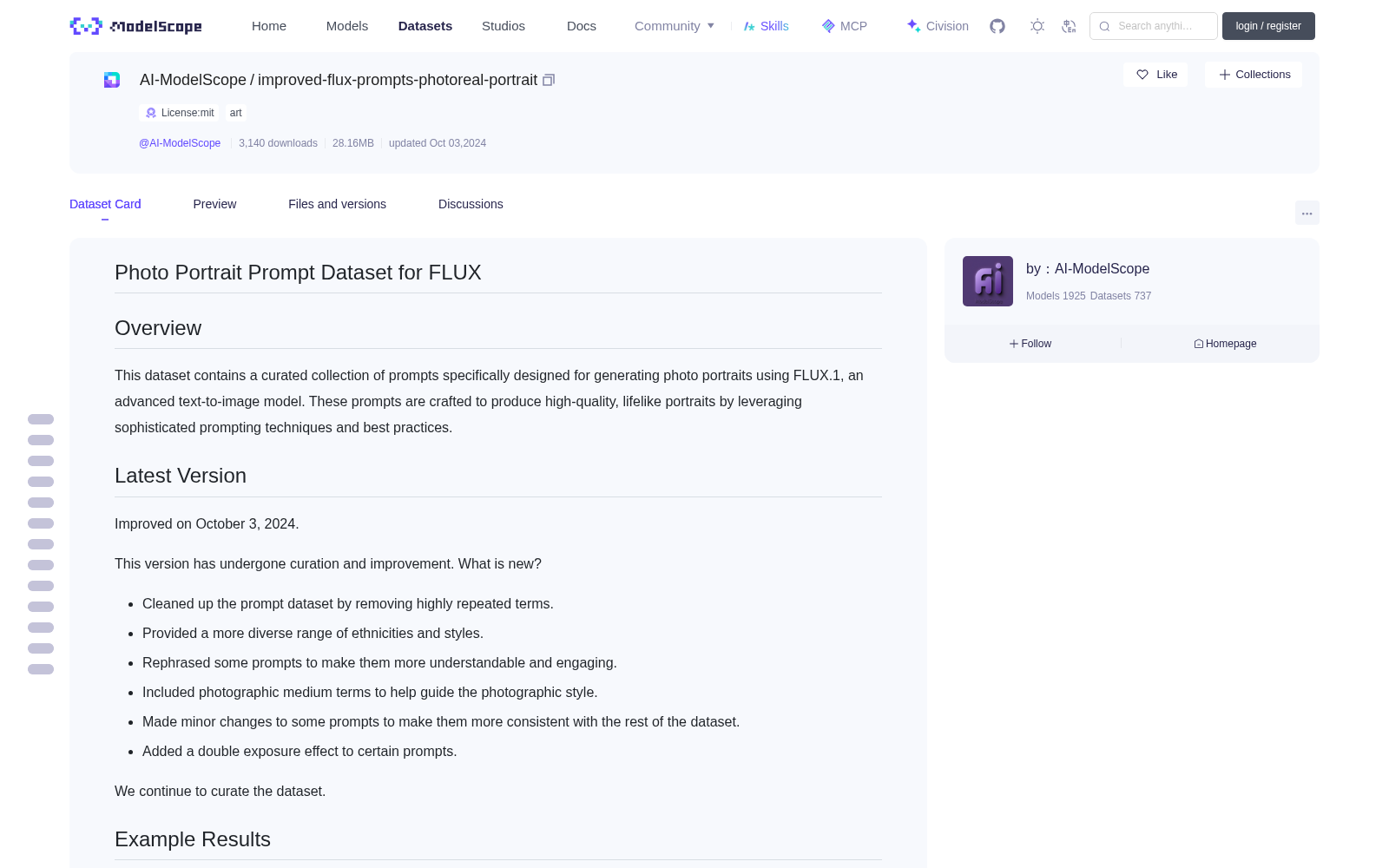Viewport: 1389px width, 868px height.
Task: Switch to Files and versions tab
Action: (337, 204)
